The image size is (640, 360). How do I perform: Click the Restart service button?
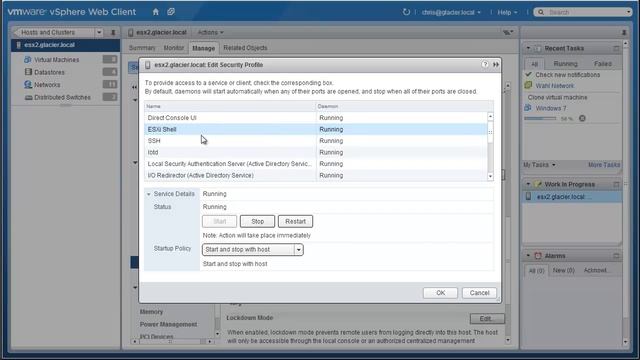[x=295, y=221]
